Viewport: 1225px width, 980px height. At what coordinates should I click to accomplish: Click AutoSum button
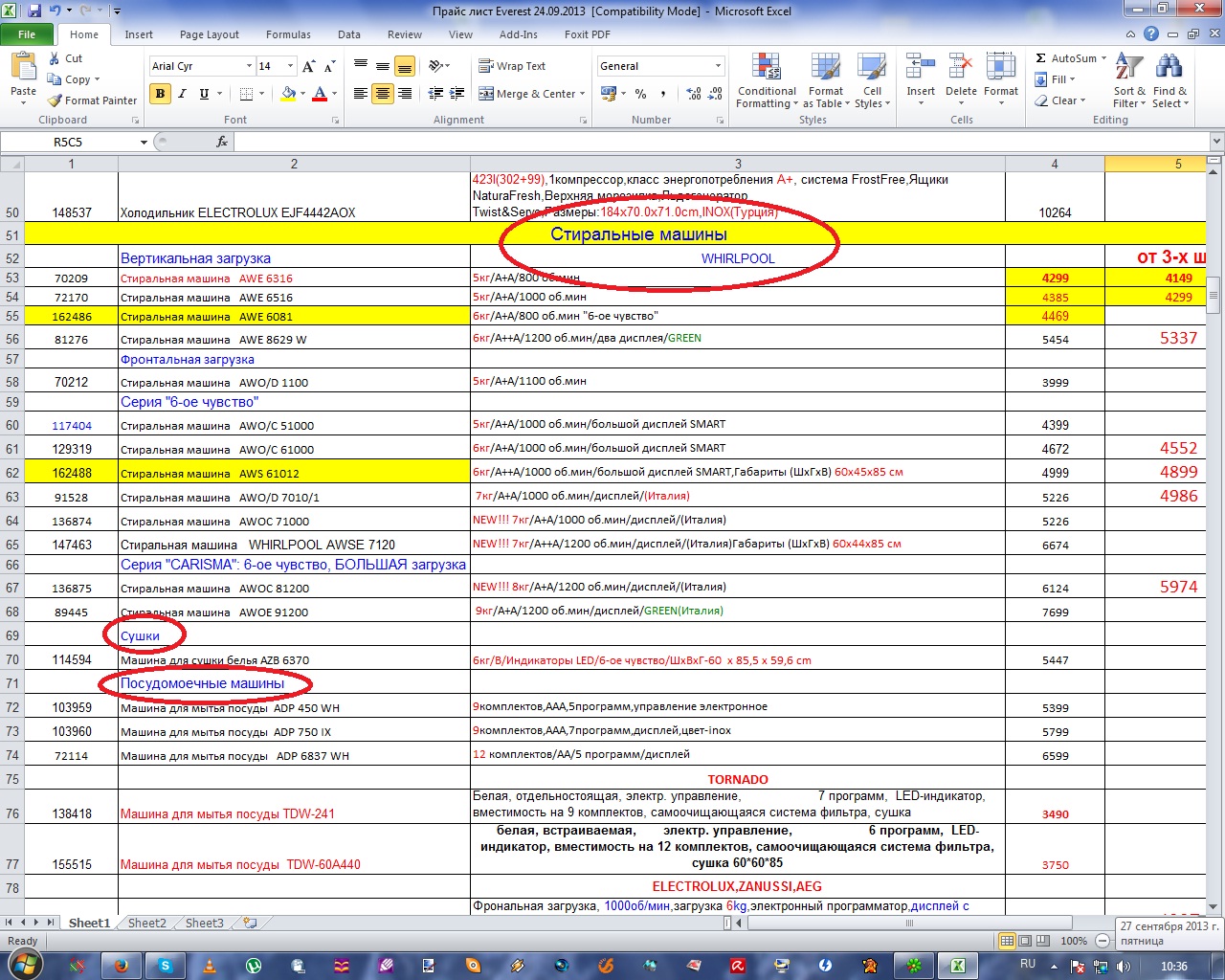(x=1066, y=58)
